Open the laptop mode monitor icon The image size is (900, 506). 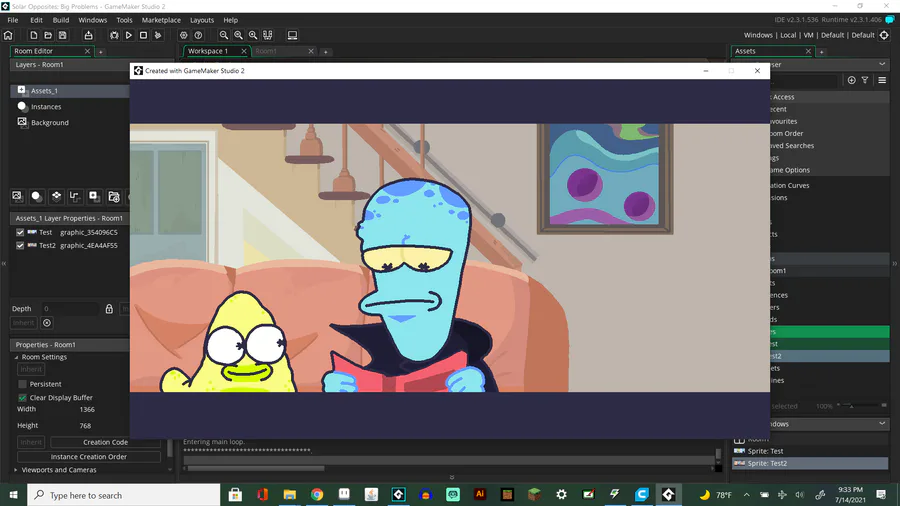point(292,35)
